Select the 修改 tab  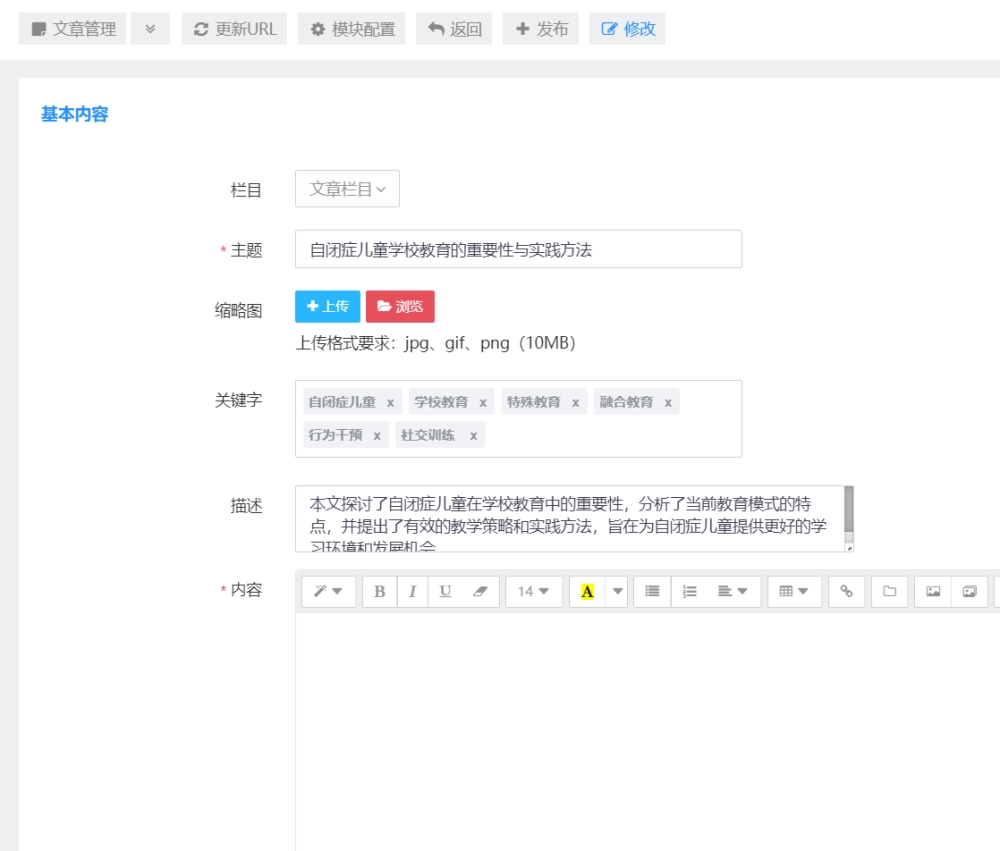[x=627, y=29]
